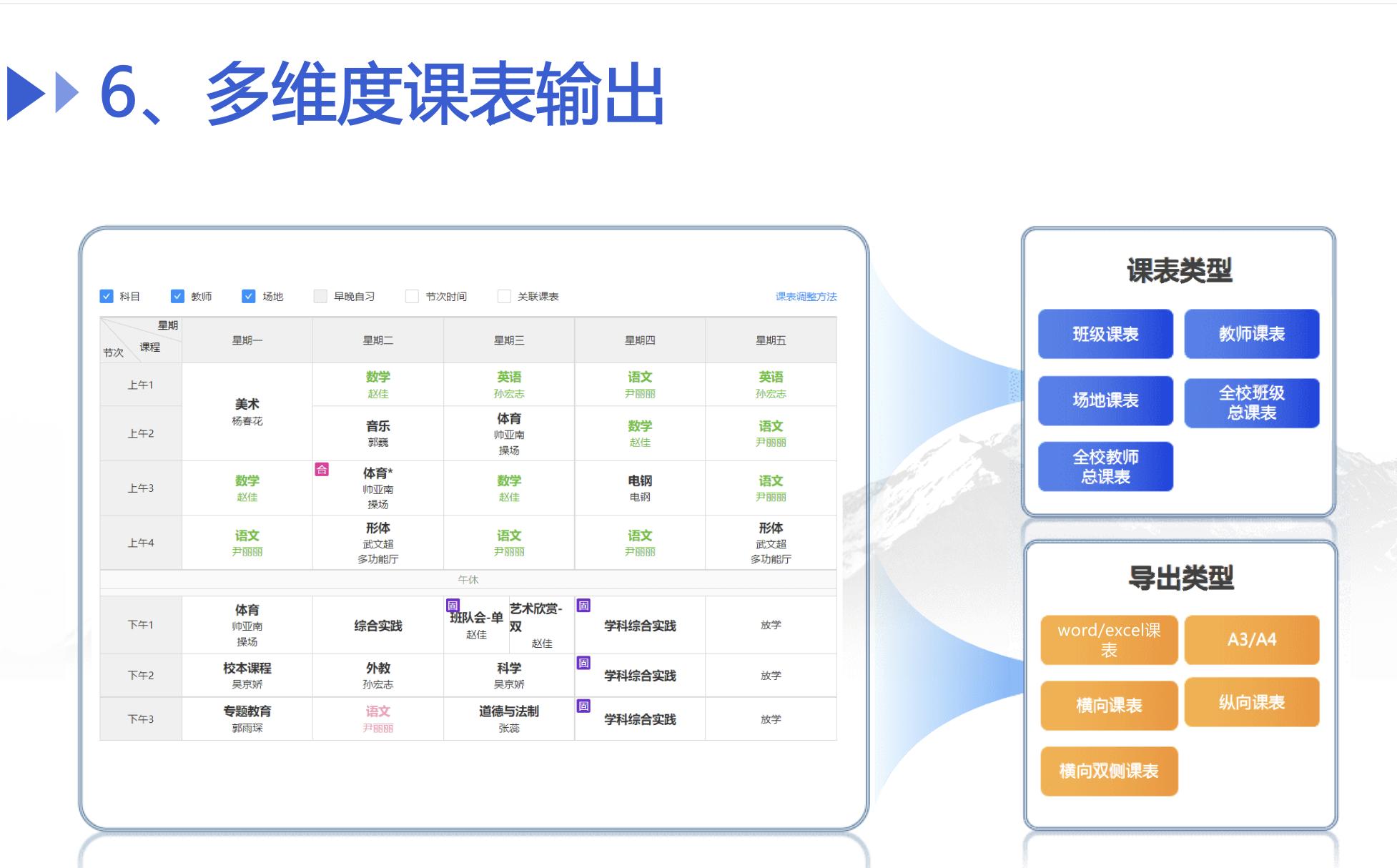Choose the A3/A4 export type

(1253, 639)
